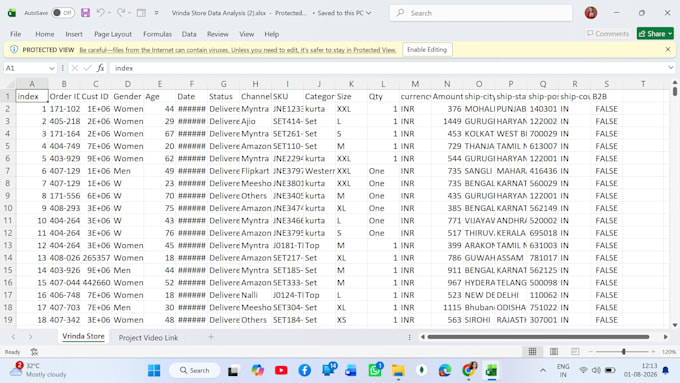Switch to Project Video Link sheet
Viewport: 680px width, 383px height.
[x=148, y=337]
